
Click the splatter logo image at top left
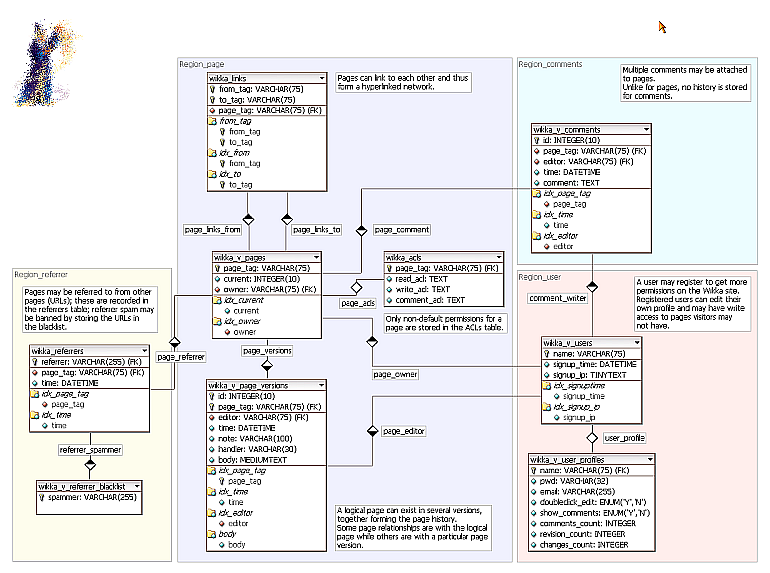click(46, 63)
